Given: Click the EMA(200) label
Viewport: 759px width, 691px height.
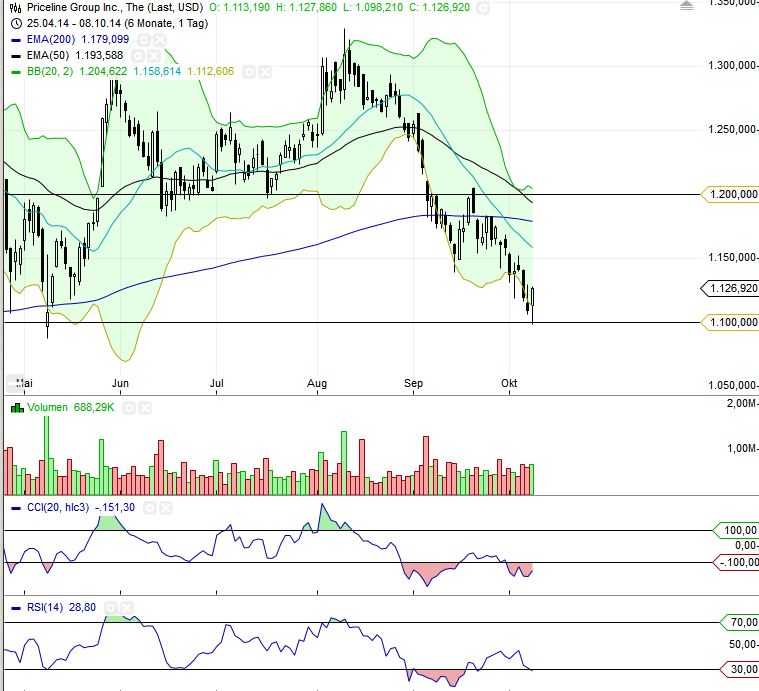Looking at the screenshot, I should [x=51, y=40].
